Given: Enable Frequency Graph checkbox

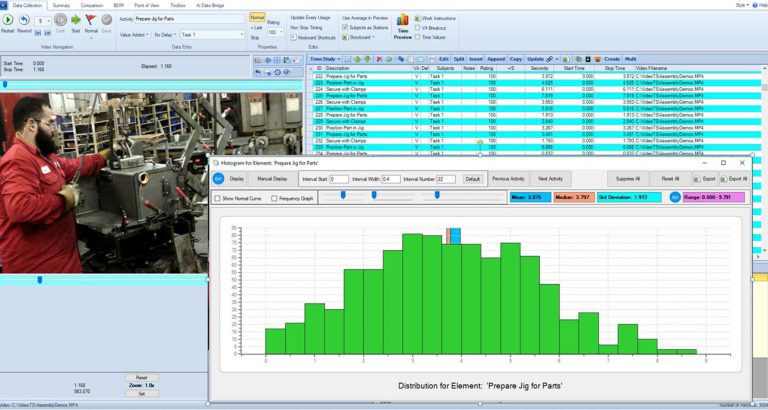Looking at the screenshot, I should tap(274, 198).
